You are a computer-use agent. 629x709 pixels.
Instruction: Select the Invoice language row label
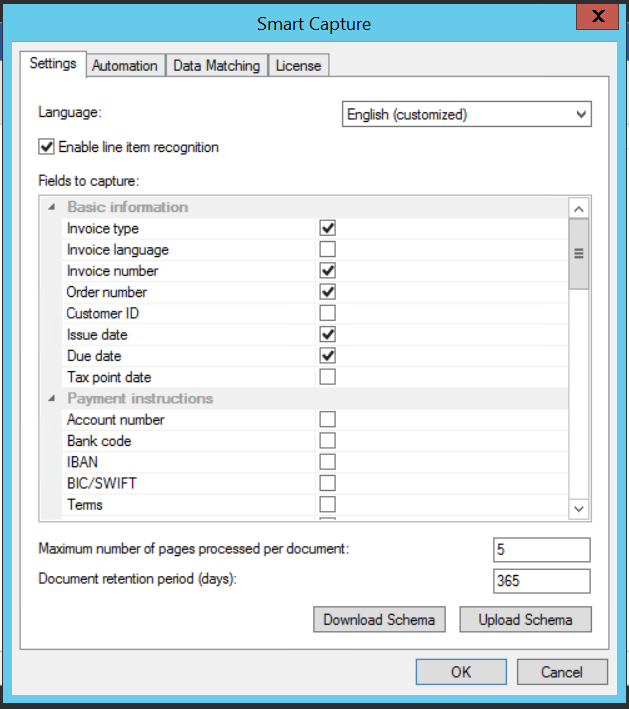coord(118,250)
